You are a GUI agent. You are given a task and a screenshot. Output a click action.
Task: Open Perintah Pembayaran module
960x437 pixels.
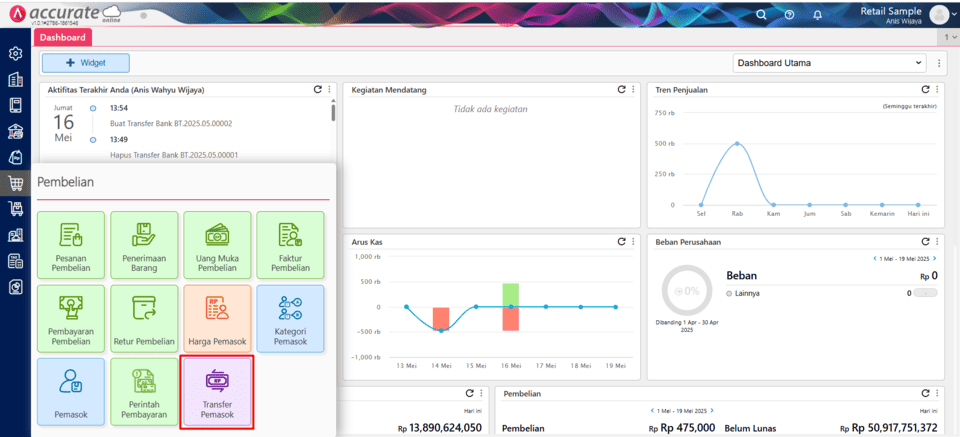pos(144,391)
